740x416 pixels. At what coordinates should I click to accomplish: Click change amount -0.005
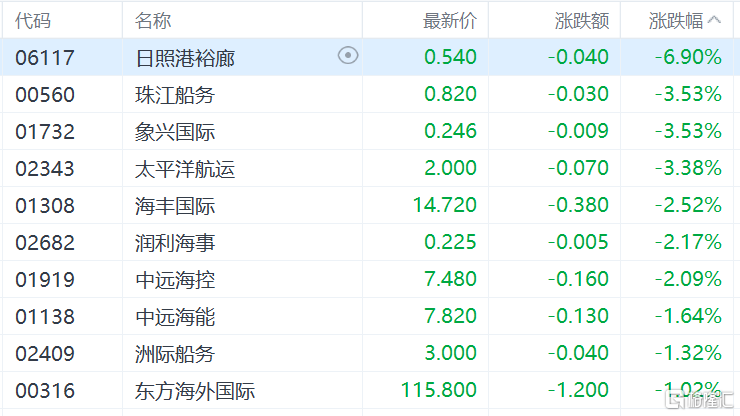pyautogui.click(x=578, y=242)
